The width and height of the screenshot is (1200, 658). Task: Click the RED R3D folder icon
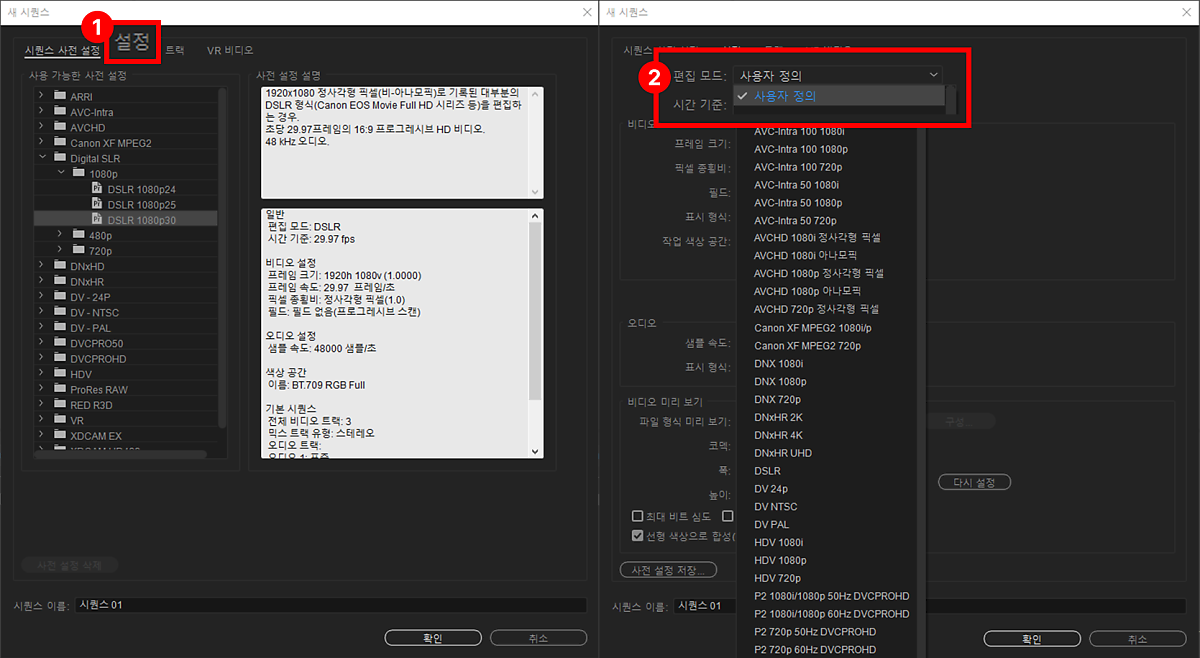coord(58,405)
